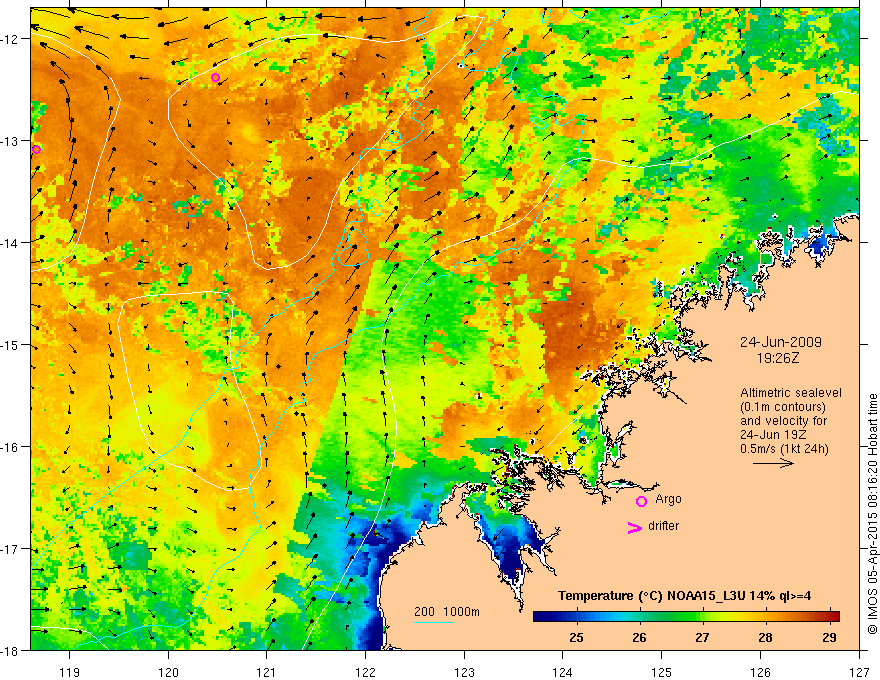This screenshot has width=880, height=680.
Task: Click the "24-Jun-2009" date label
Action: [781, 342]
